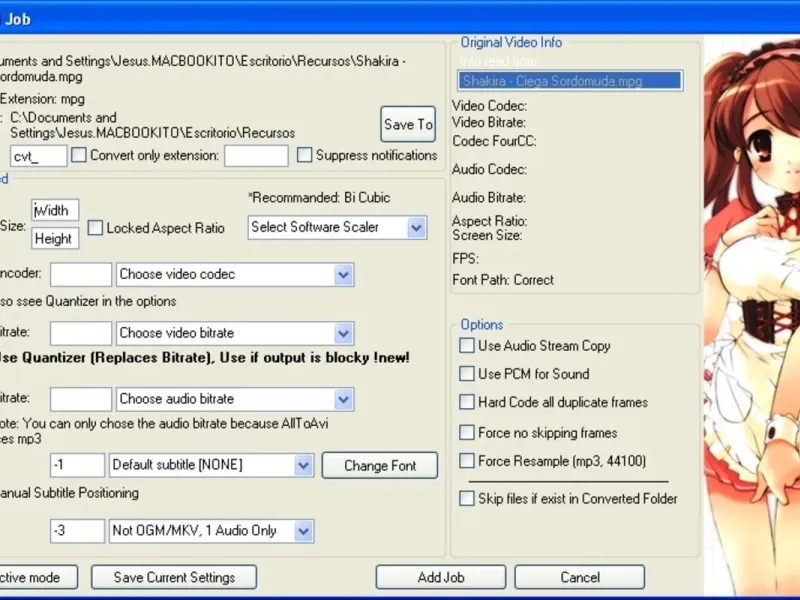Click the audio bitrate value field
This screenshot has height=600, width=800.
click(x=81, y=399)
